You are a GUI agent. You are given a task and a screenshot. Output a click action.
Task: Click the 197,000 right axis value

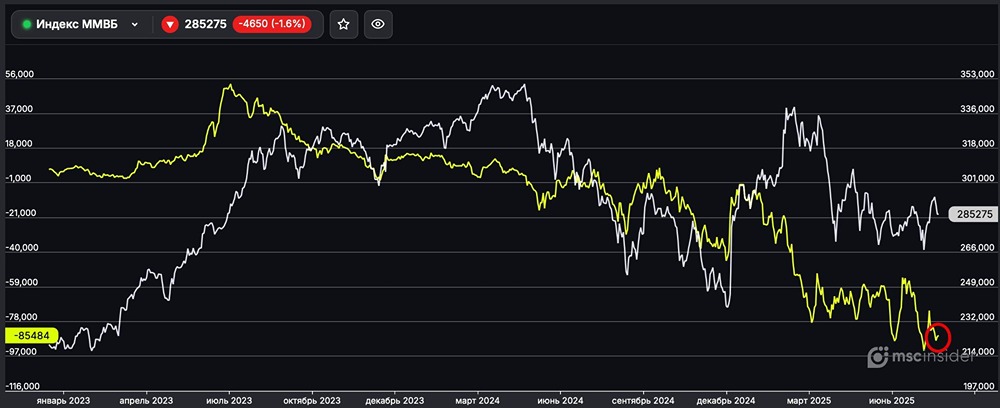pyautogui.click(x=977, y=386)
